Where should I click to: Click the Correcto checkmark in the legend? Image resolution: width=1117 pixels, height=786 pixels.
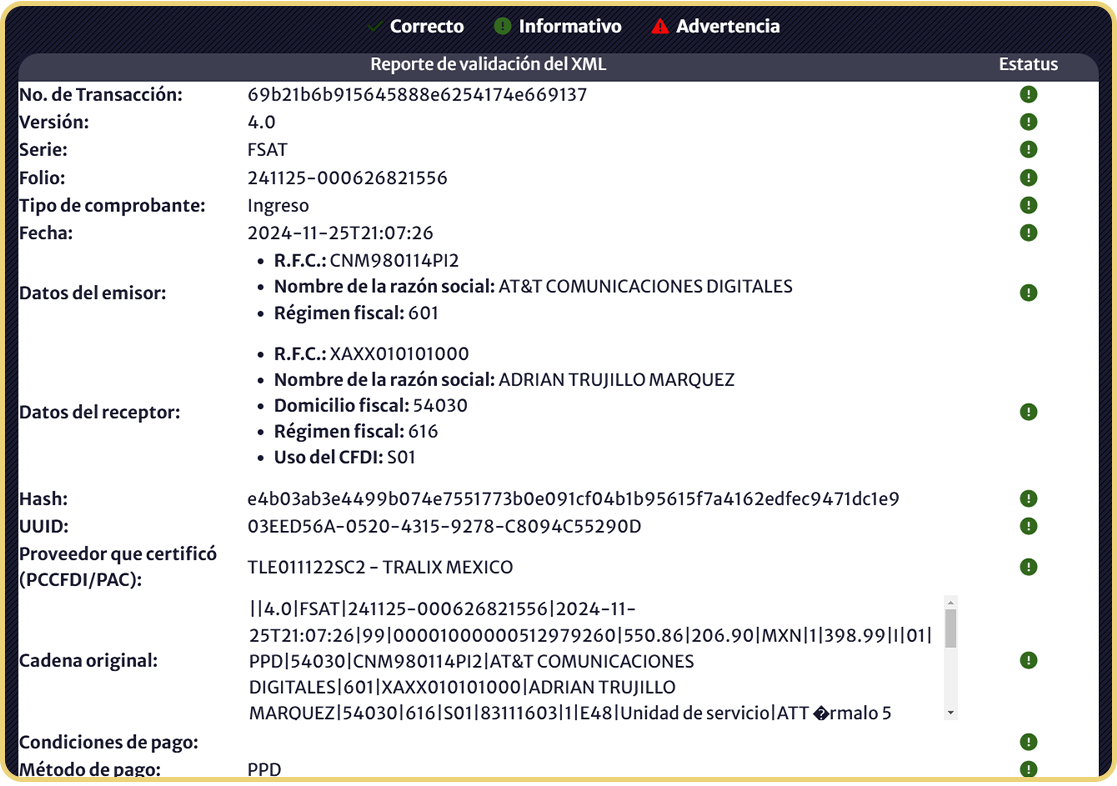pyautogui.click(x=375, y=27)
